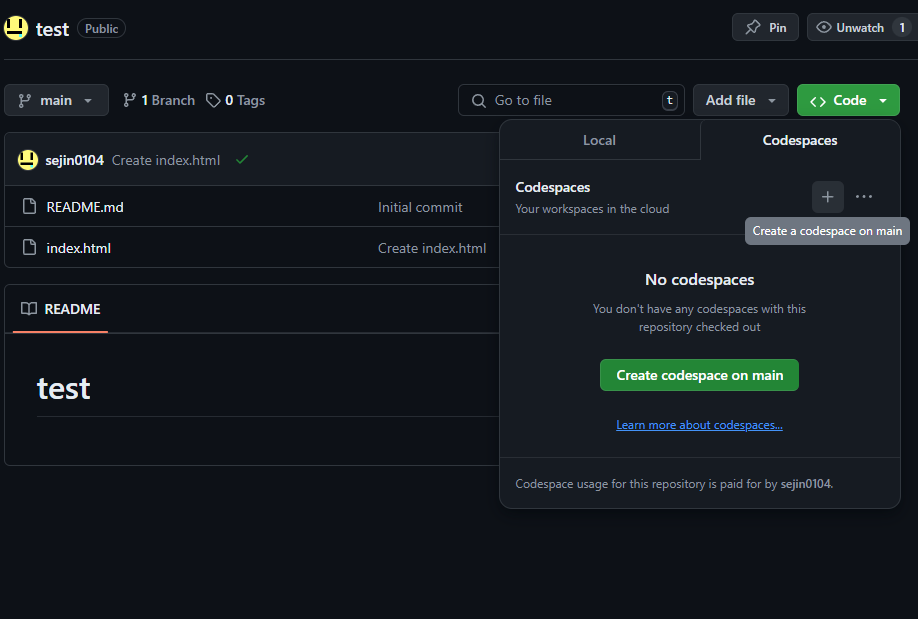Open the 0 Tags link
Image resolution: width=918 pixels, height=619 pixels.
pyautogui.click(x=236, y=100)
